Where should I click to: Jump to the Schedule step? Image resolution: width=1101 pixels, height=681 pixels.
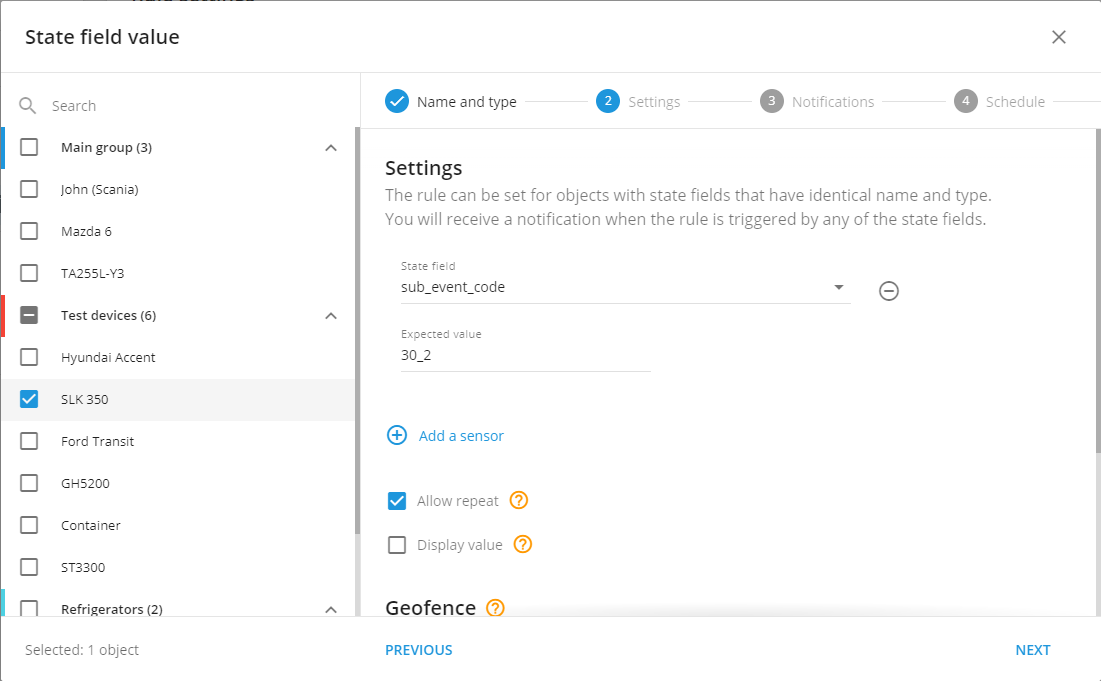pyautogui.click(x=1000, y=102)
